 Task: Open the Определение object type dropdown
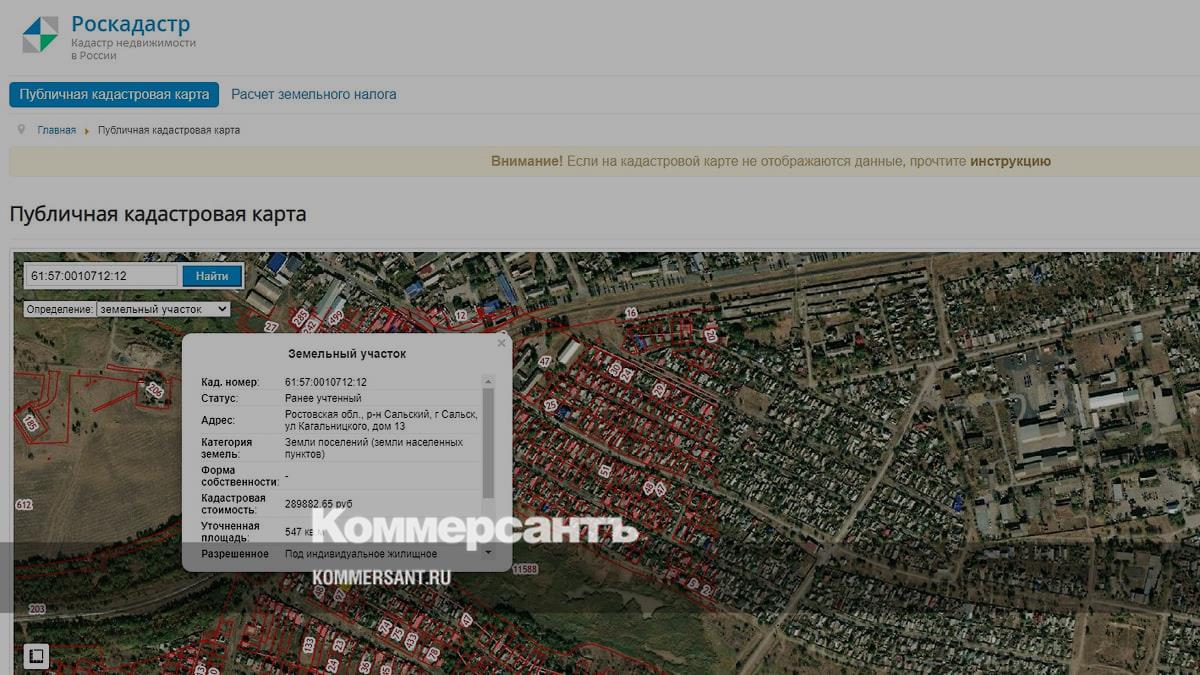point(164,309)
